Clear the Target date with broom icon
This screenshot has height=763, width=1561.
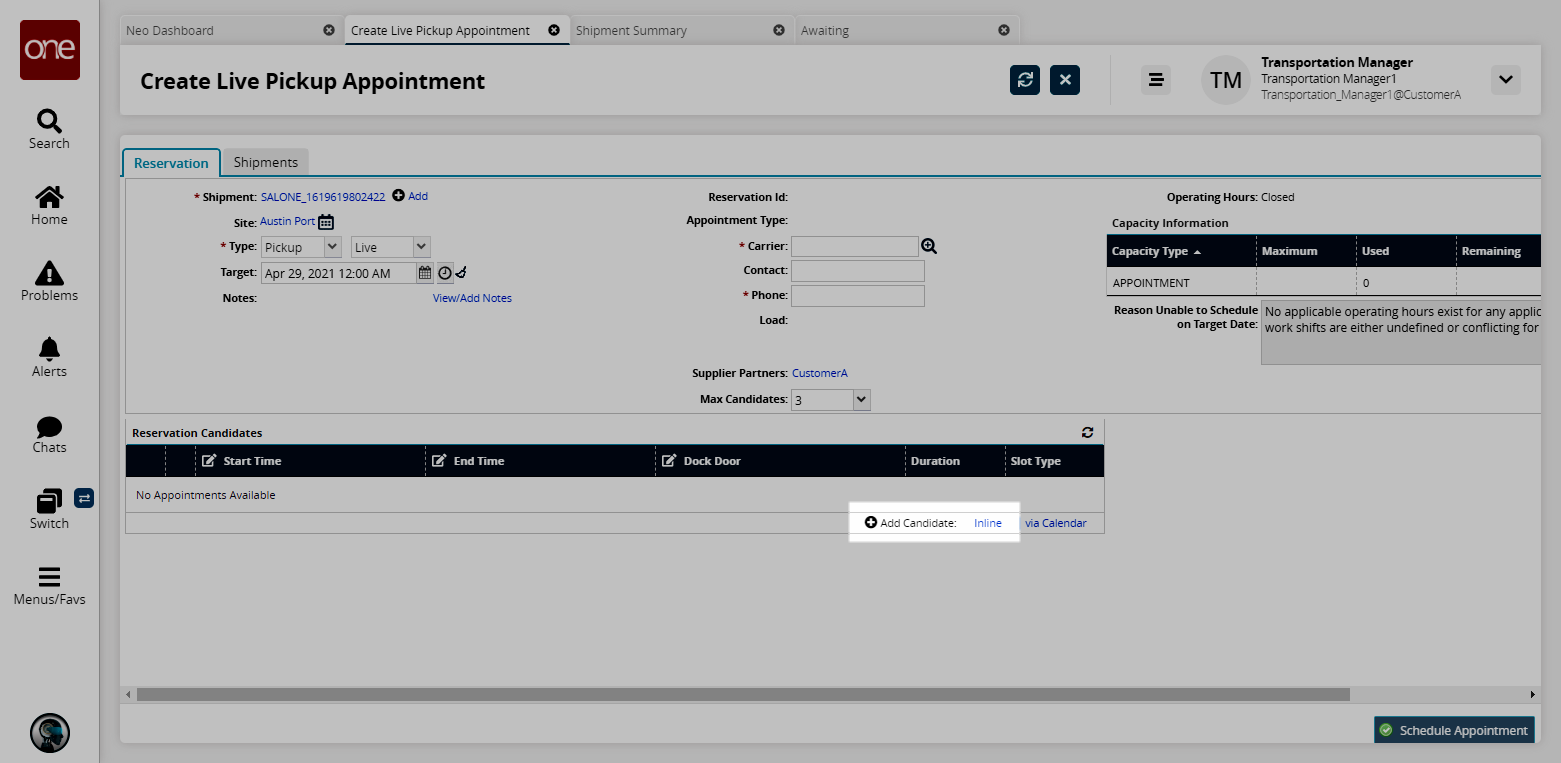[x=461, y=273]
